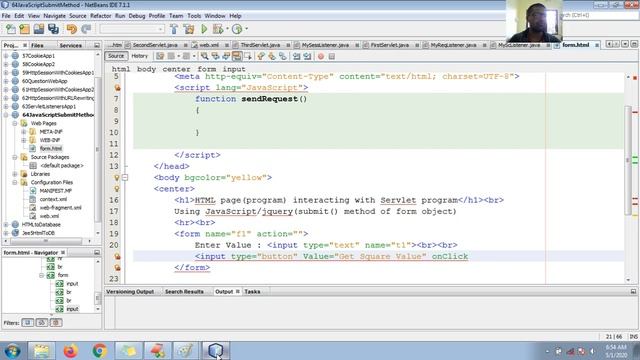Click the warning glyph on line 21
Viewport: 640px width, 360px height.
pos(117,256)
